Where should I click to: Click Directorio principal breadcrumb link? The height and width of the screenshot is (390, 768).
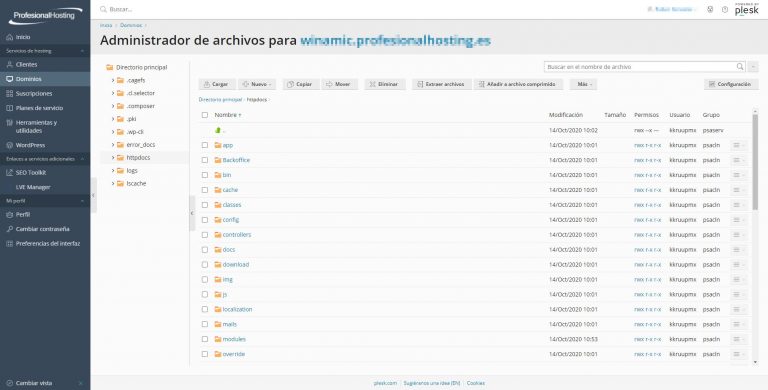[220, 99]
